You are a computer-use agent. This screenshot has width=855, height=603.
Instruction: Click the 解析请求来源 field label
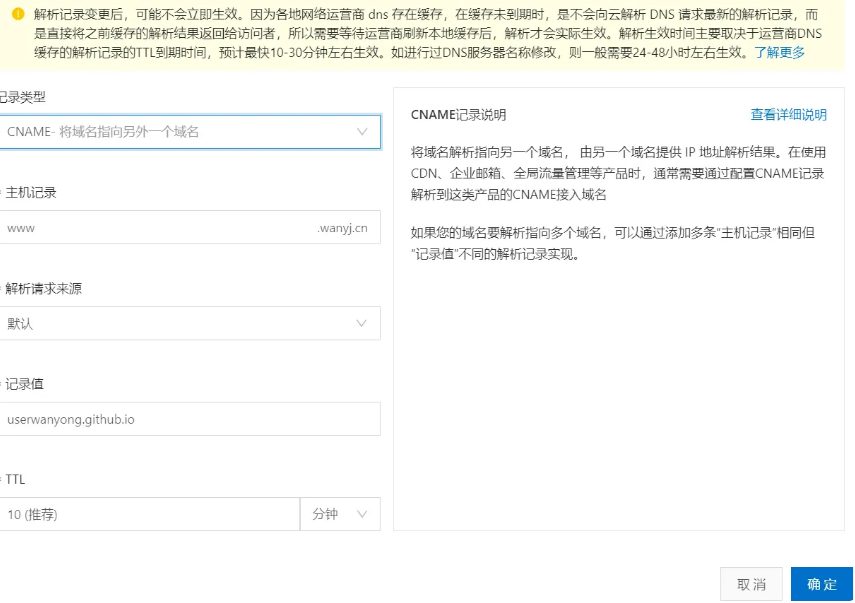pos(43,289)
